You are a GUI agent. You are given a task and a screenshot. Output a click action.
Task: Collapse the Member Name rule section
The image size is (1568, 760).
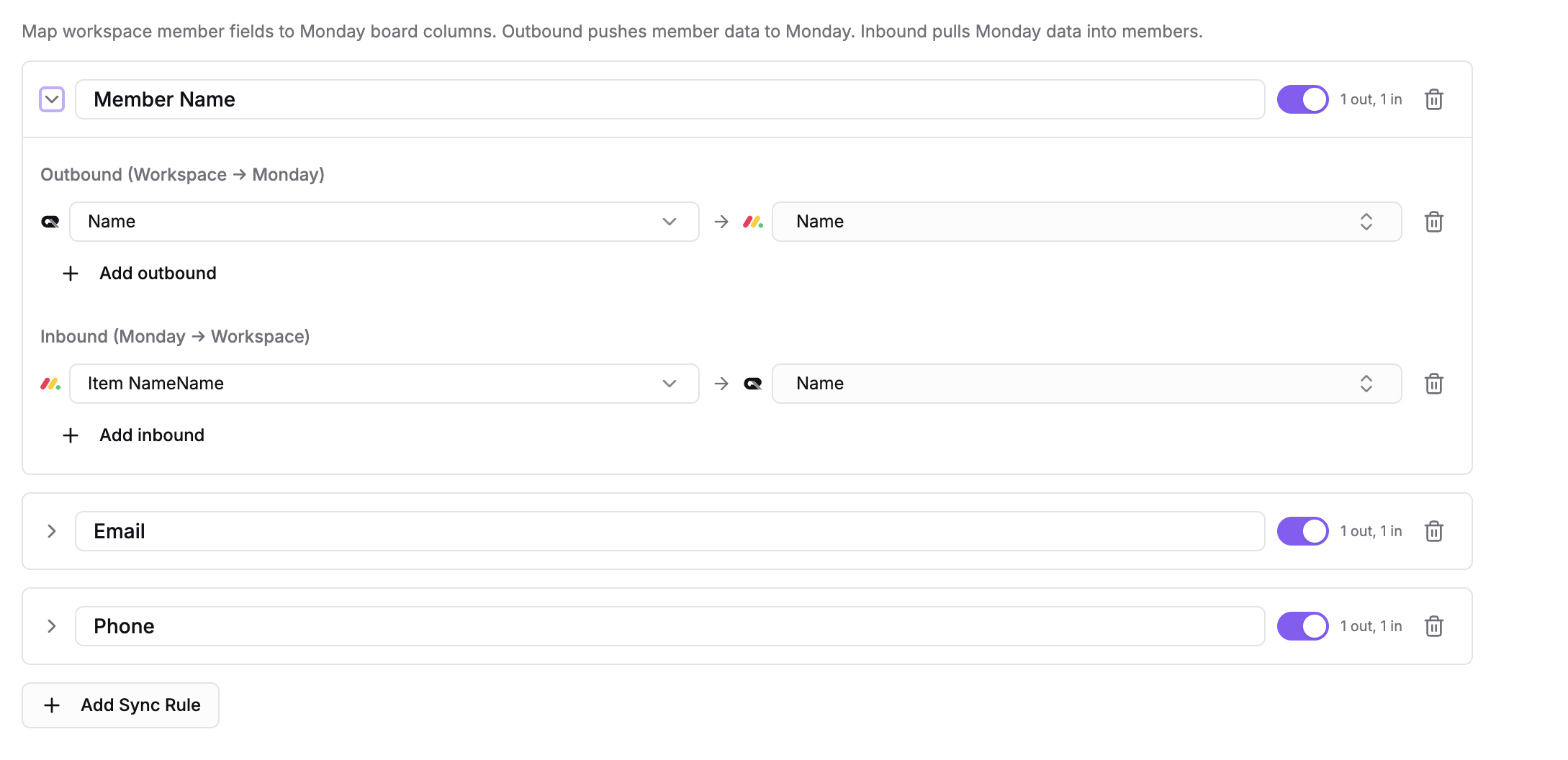[52, 99]
